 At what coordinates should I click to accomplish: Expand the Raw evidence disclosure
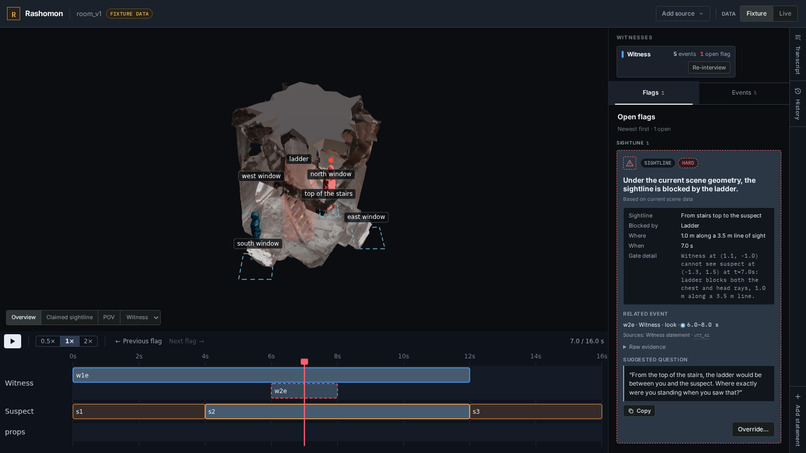(x=645, y=347)
